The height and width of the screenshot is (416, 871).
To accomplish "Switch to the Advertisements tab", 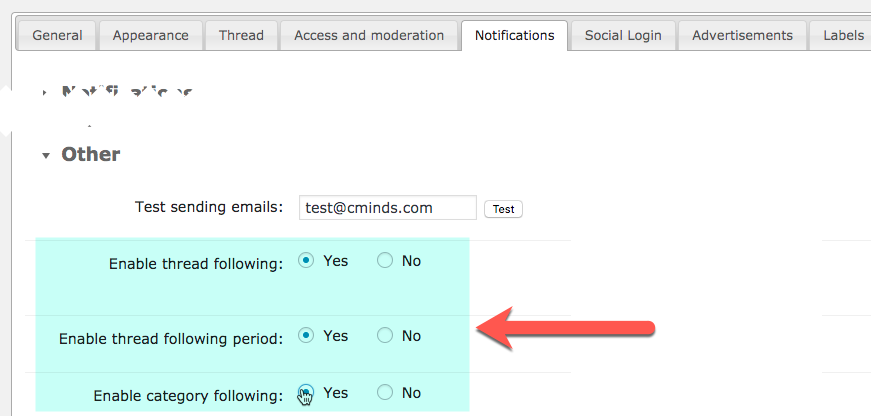I will coord(742,36).
